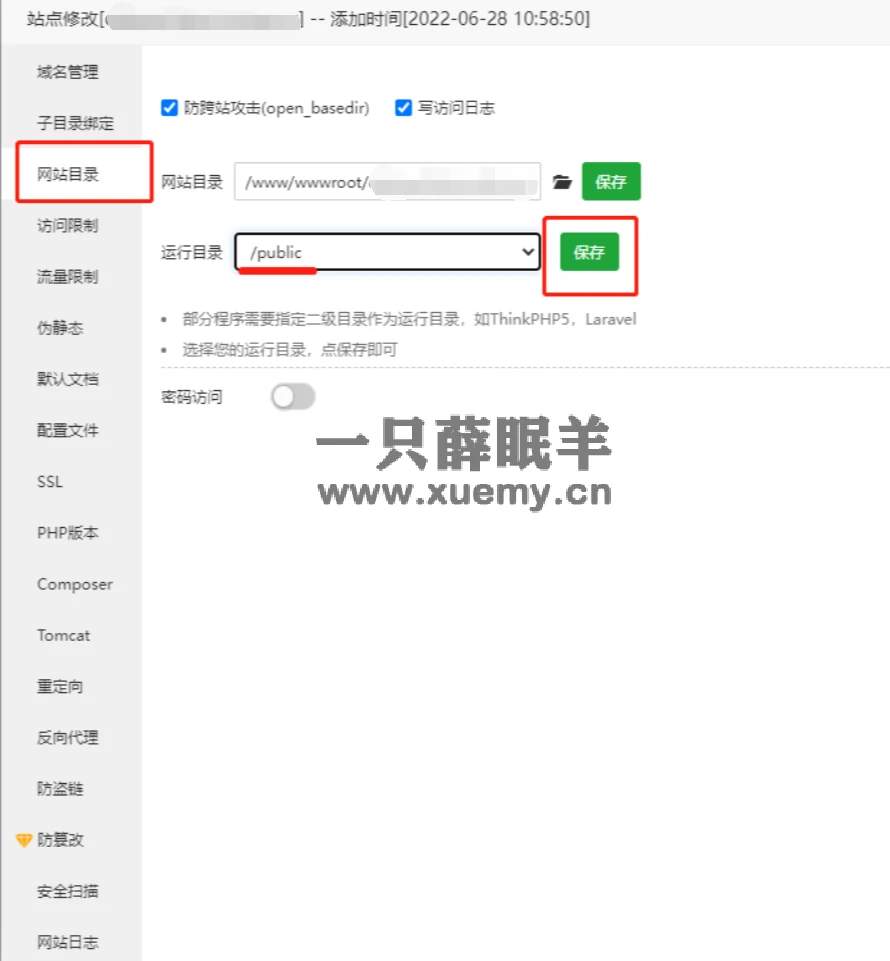
Task: Open the 伪静态 tab
Action: 60,328
